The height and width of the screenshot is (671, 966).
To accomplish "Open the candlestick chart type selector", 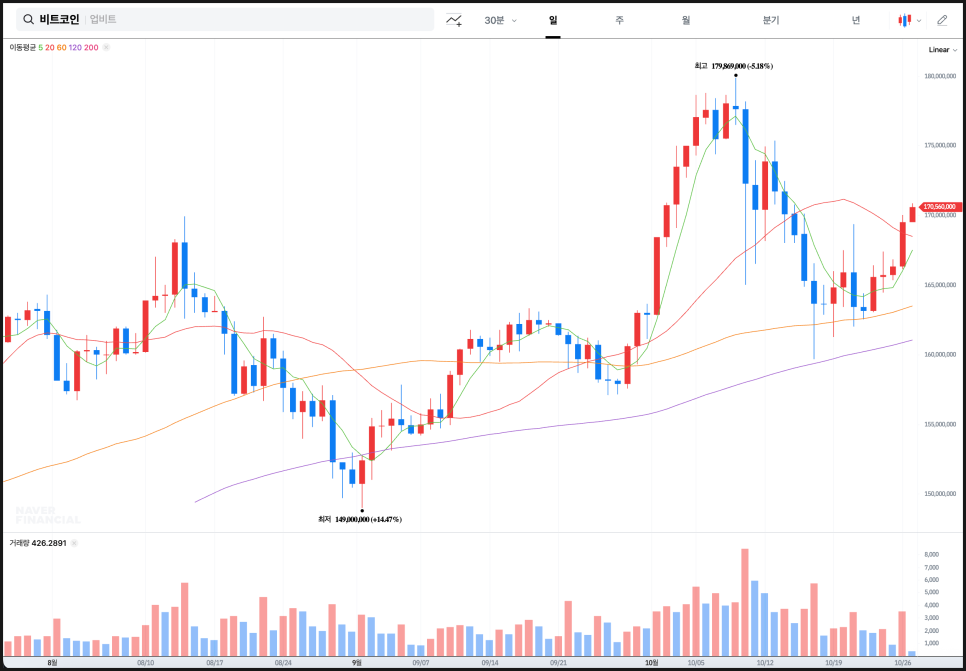I will (905, 20).
